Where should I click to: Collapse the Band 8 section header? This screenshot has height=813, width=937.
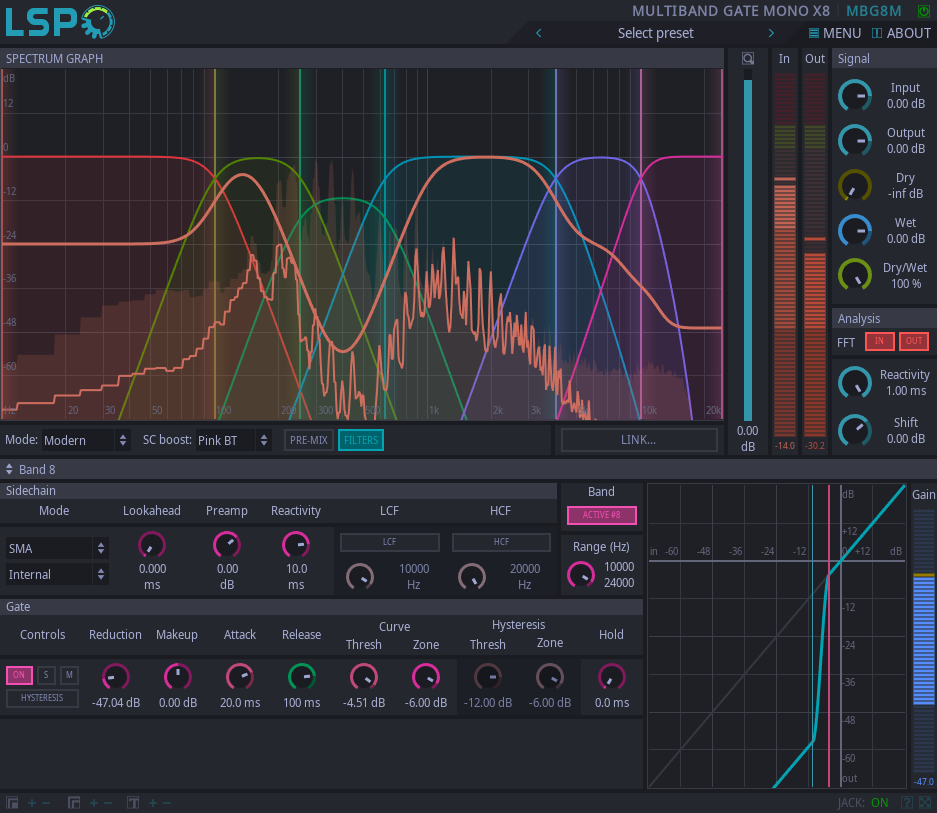point(11,468)
